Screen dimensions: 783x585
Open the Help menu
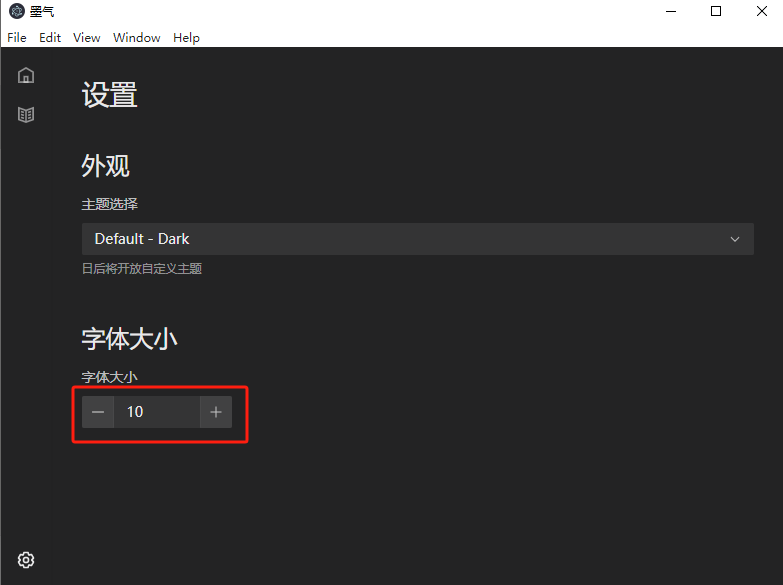coord(186,38)
